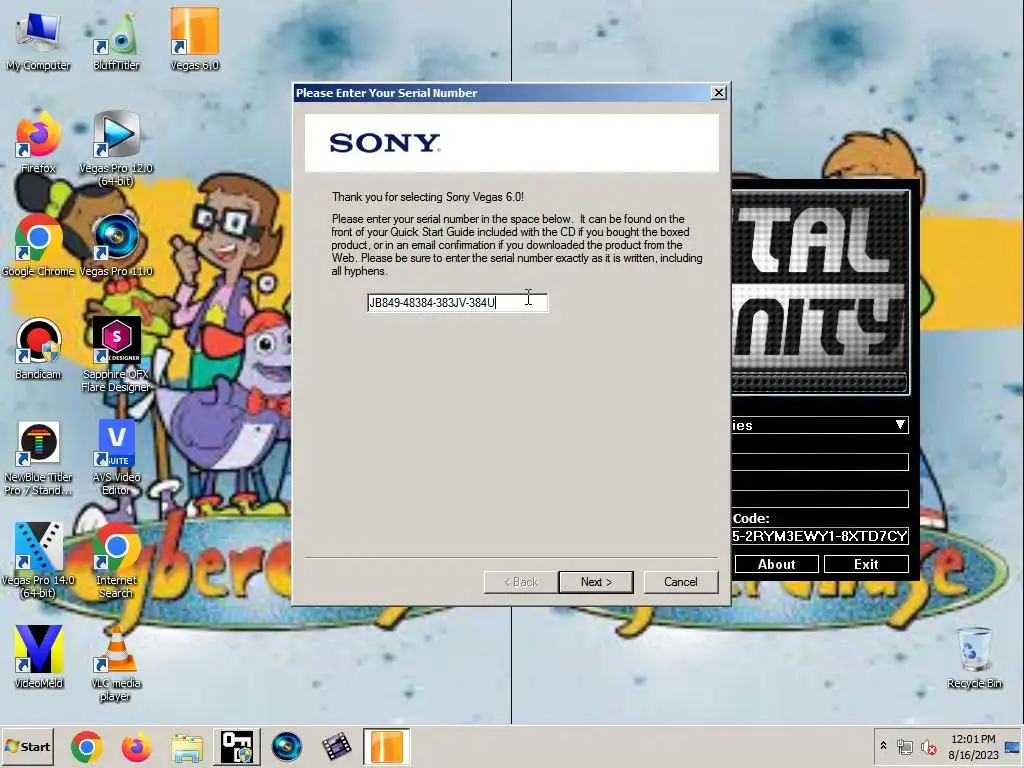Screen dimensions: 1024x768
Task: Click the Firefox icon in the taskbar
Action: [x=136, y=746]
